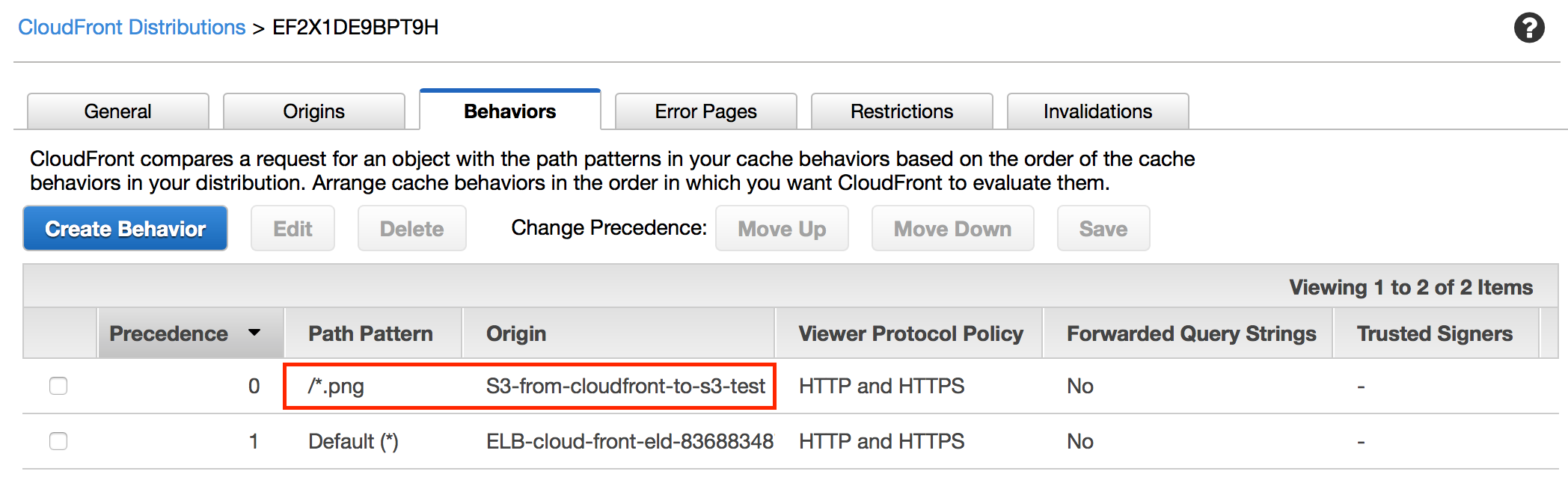
Task: Click the Save button
Action: [x=1103, y=228]
